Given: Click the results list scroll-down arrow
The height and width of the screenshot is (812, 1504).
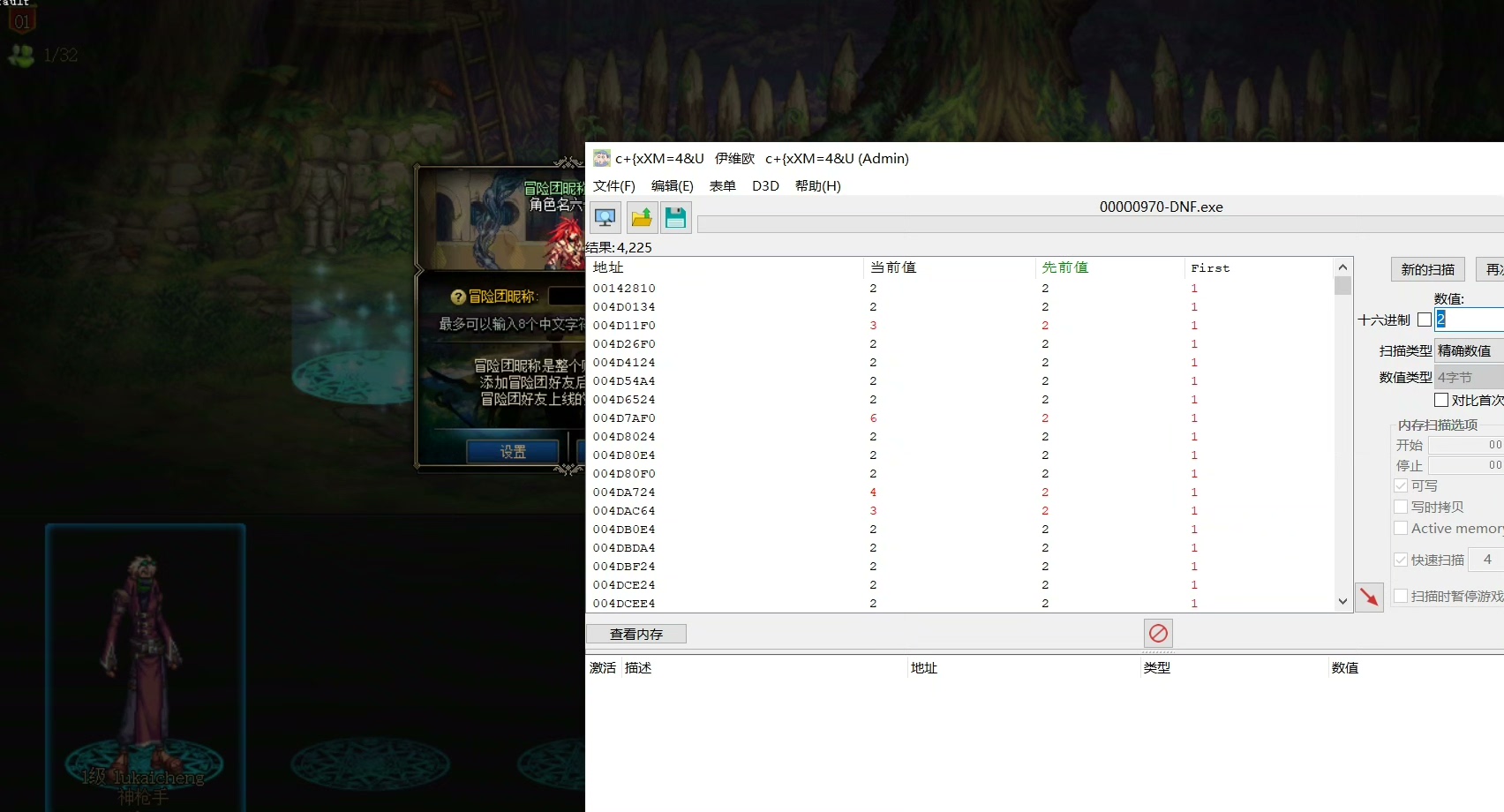Looking at the screenshot, I should click(1342, 602).
